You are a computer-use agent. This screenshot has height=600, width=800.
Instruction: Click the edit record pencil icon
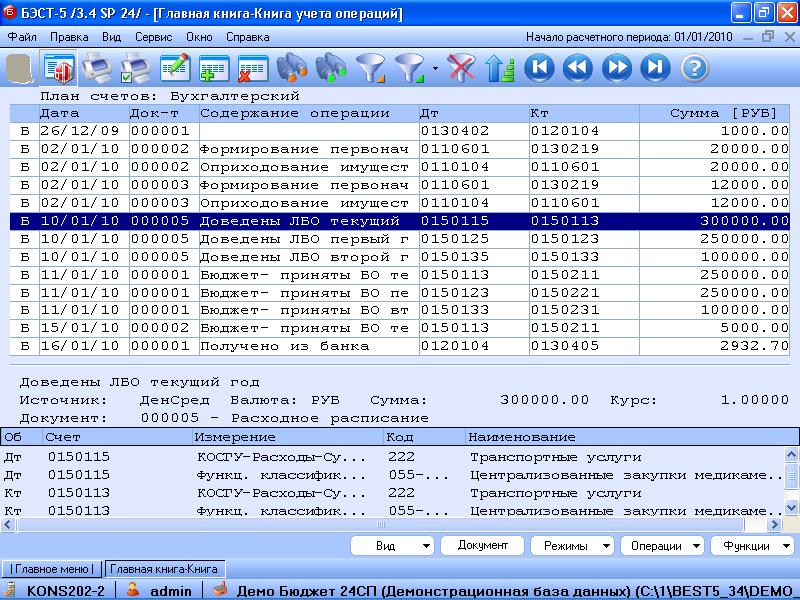(x=174, y=68)
